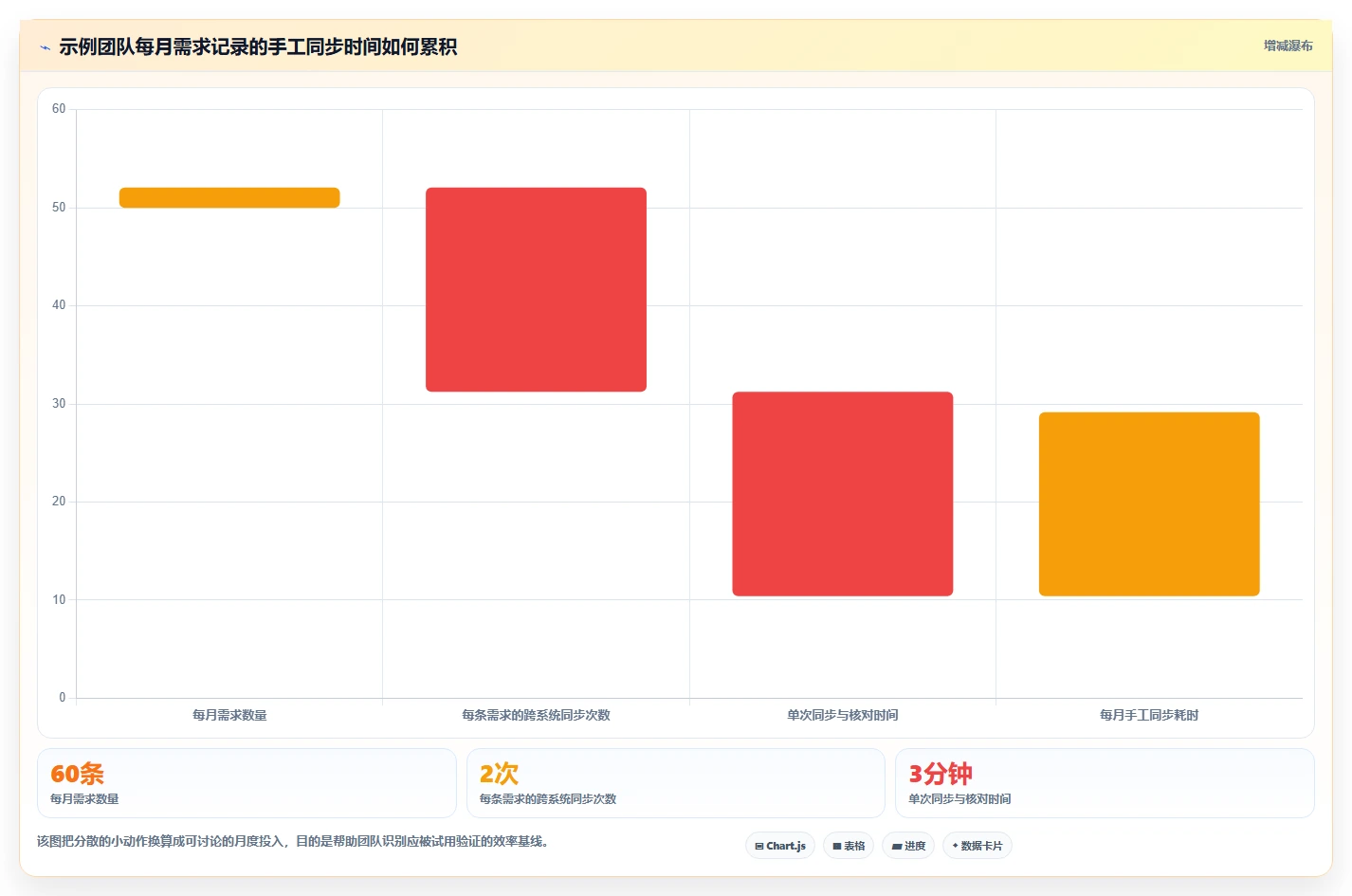Click the 增减瀑布 badge in the header
This screenshot has height=896, width=1352.
click(1288, 46)
